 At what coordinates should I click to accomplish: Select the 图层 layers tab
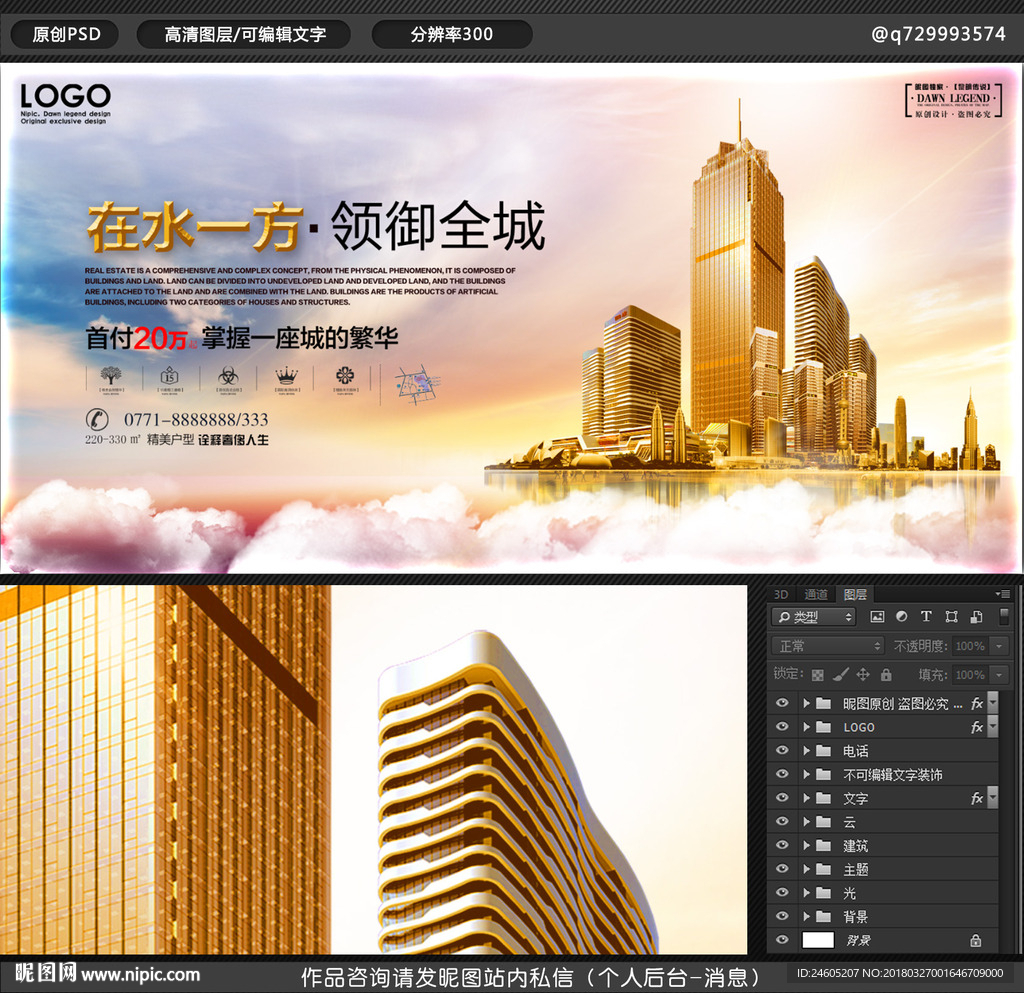(x=855, y=594)
